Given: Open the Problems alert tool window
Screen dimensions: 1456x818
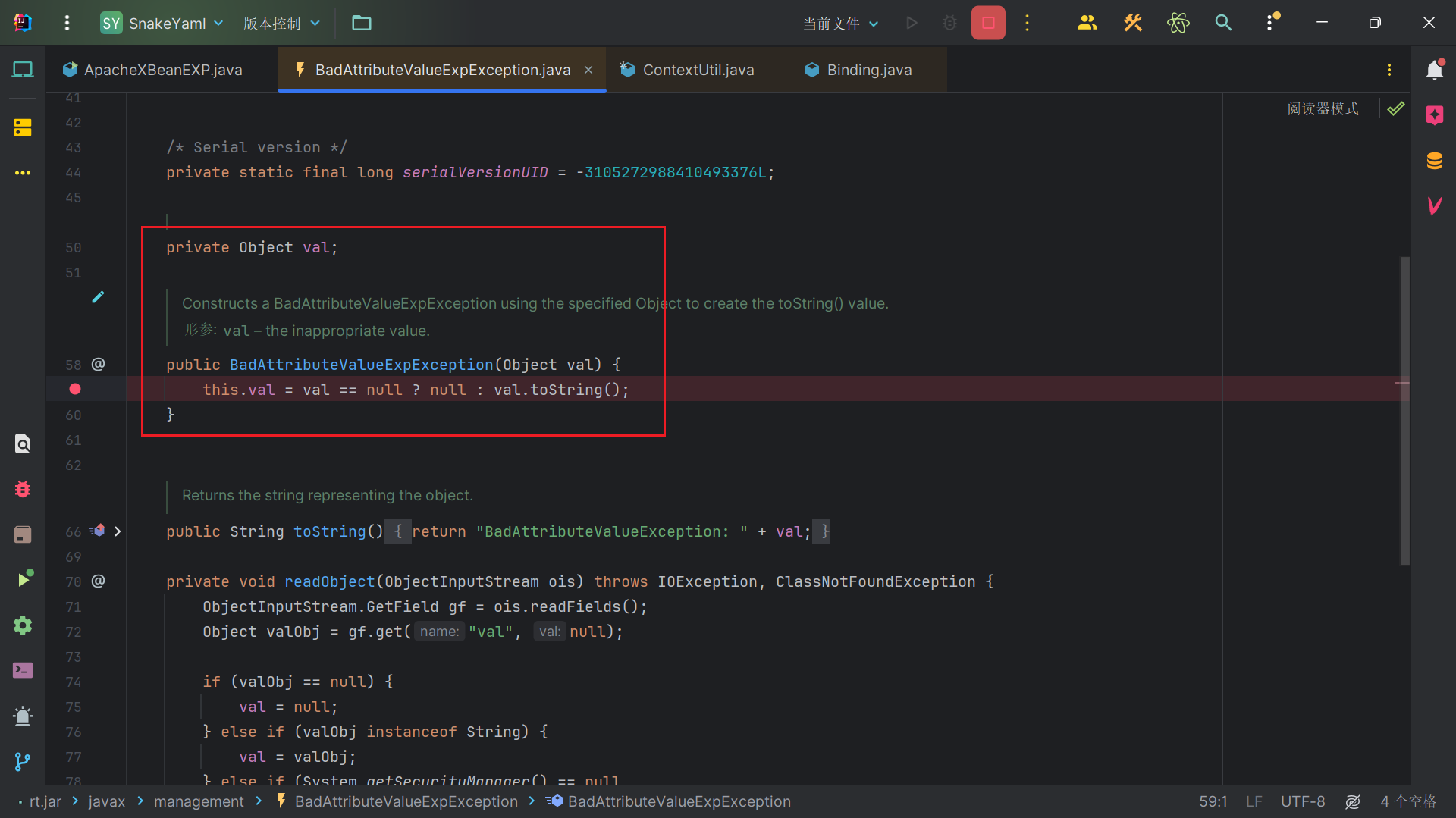Looking at the screenshot, I should click(x=23, y=716).
